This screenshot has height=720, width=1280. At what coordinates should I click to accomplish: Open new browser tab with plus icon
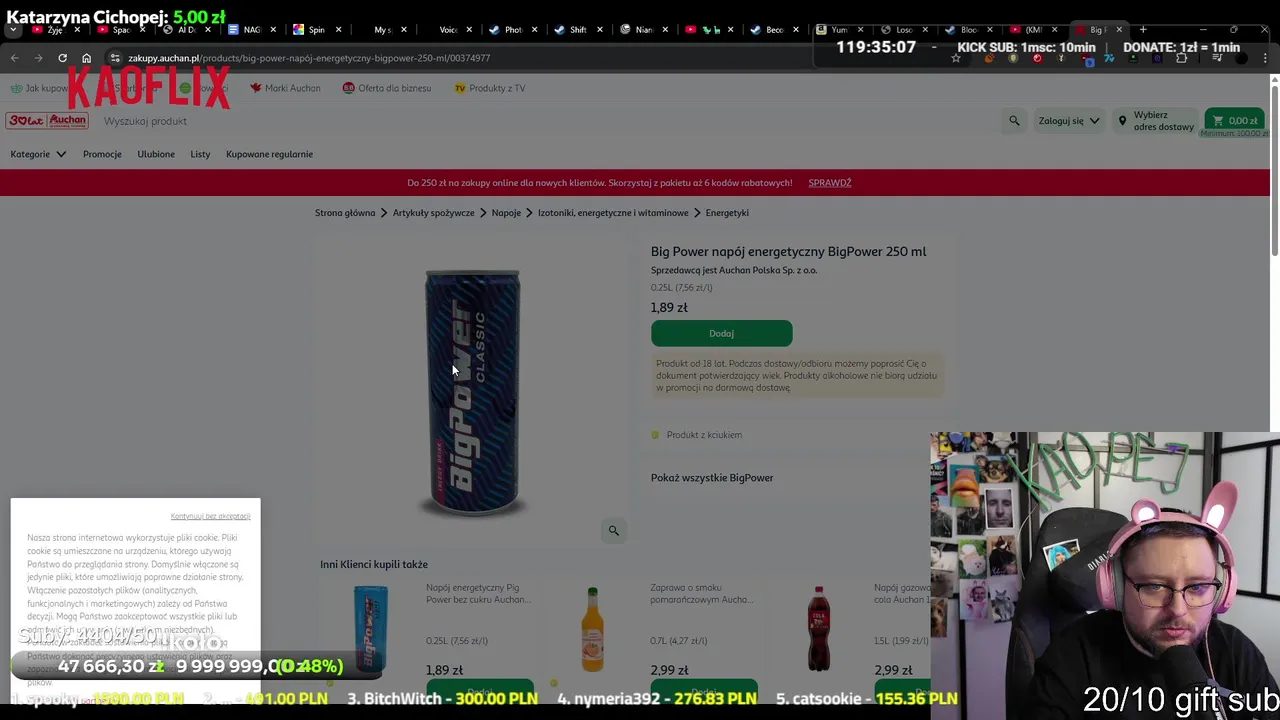point(1143,29)
